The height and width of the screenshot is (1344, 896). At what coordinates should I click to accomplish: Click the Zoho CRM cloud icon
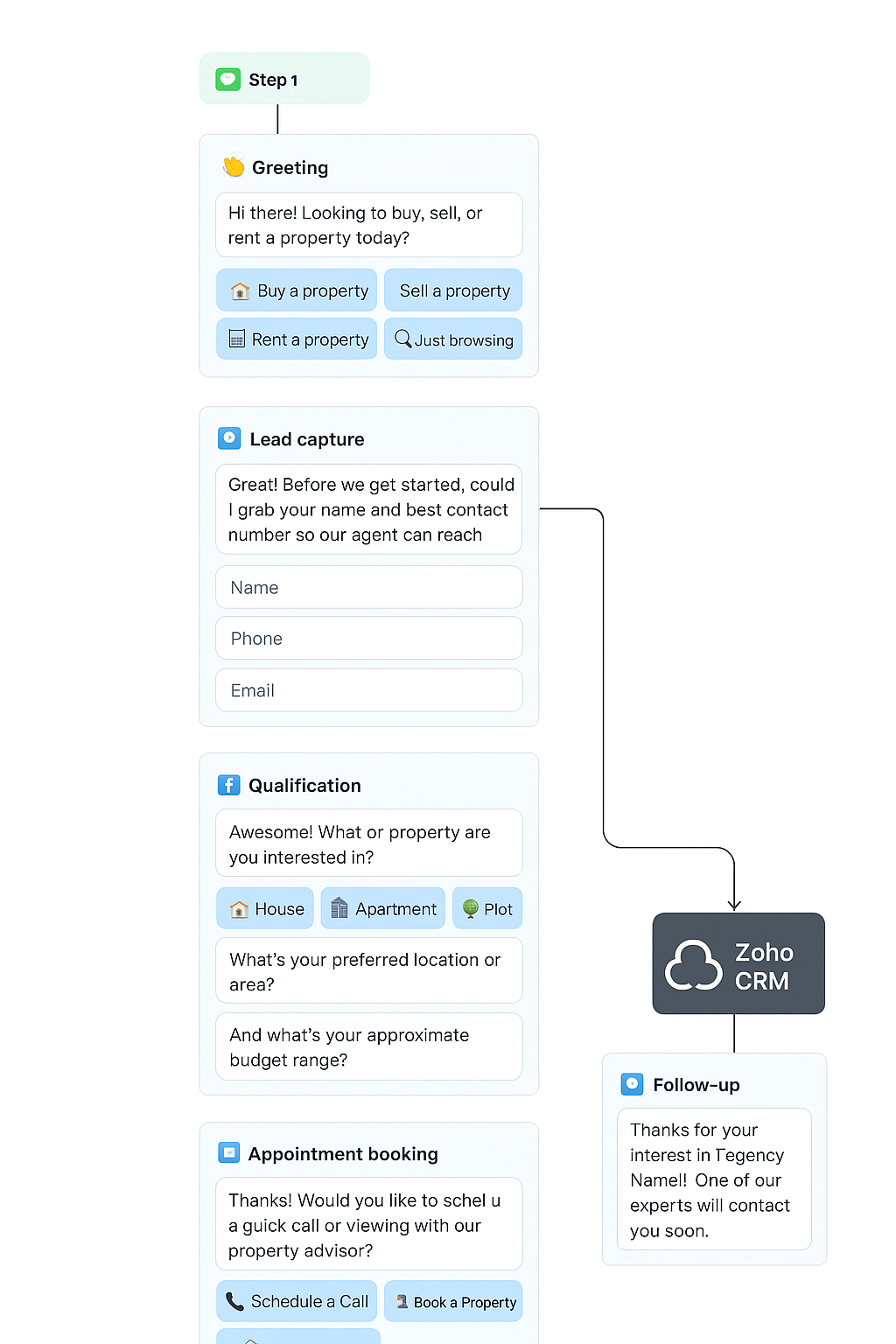[x=692, y=963]
